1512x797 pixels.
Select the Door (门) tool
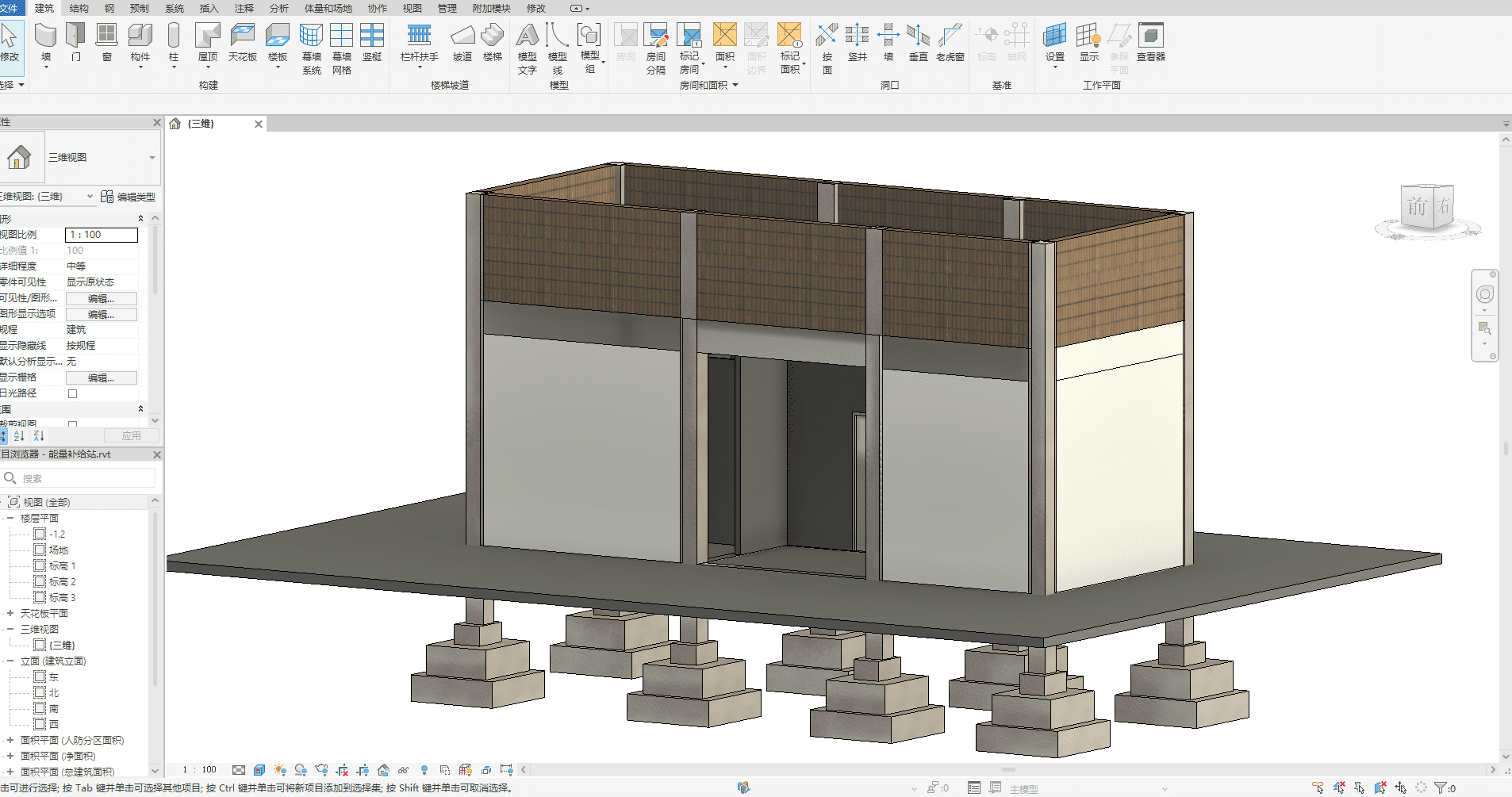pyautogui.click(x=76, y=44)
